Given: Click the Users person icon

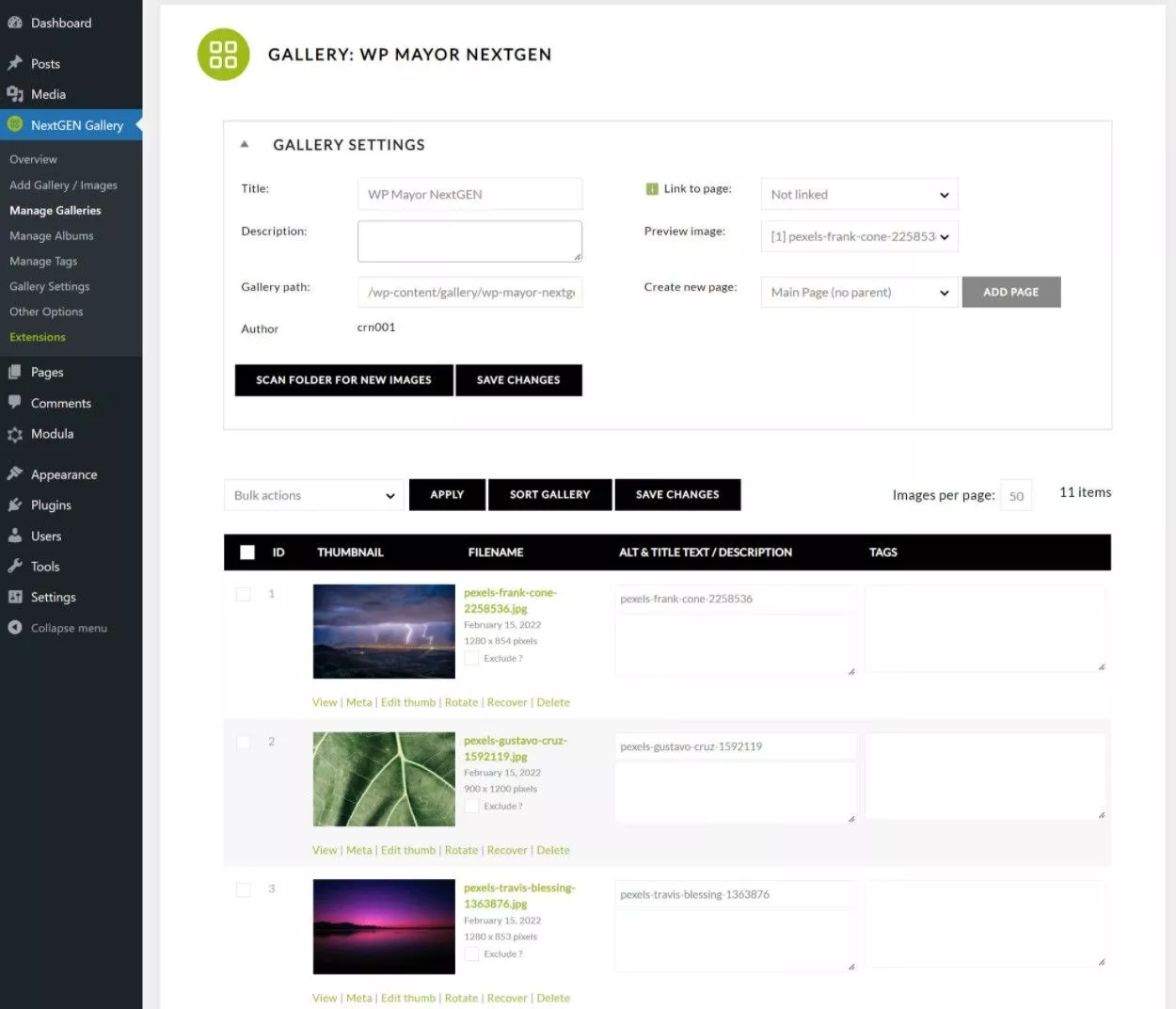Looking at the screenshot, I should 15,536.
